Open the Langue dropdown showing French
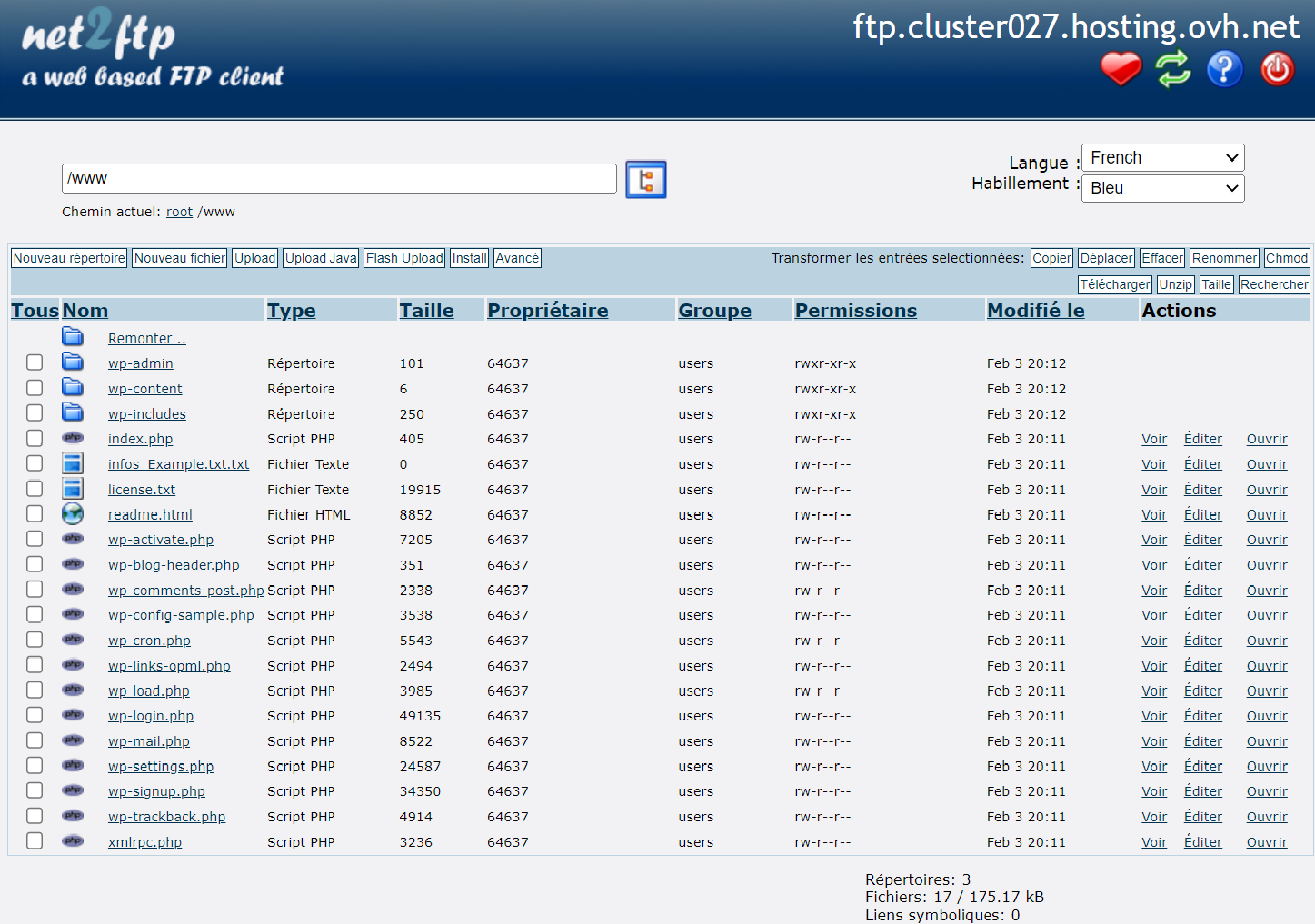This screenshot has height=924, width=1315. (1162, 158)
